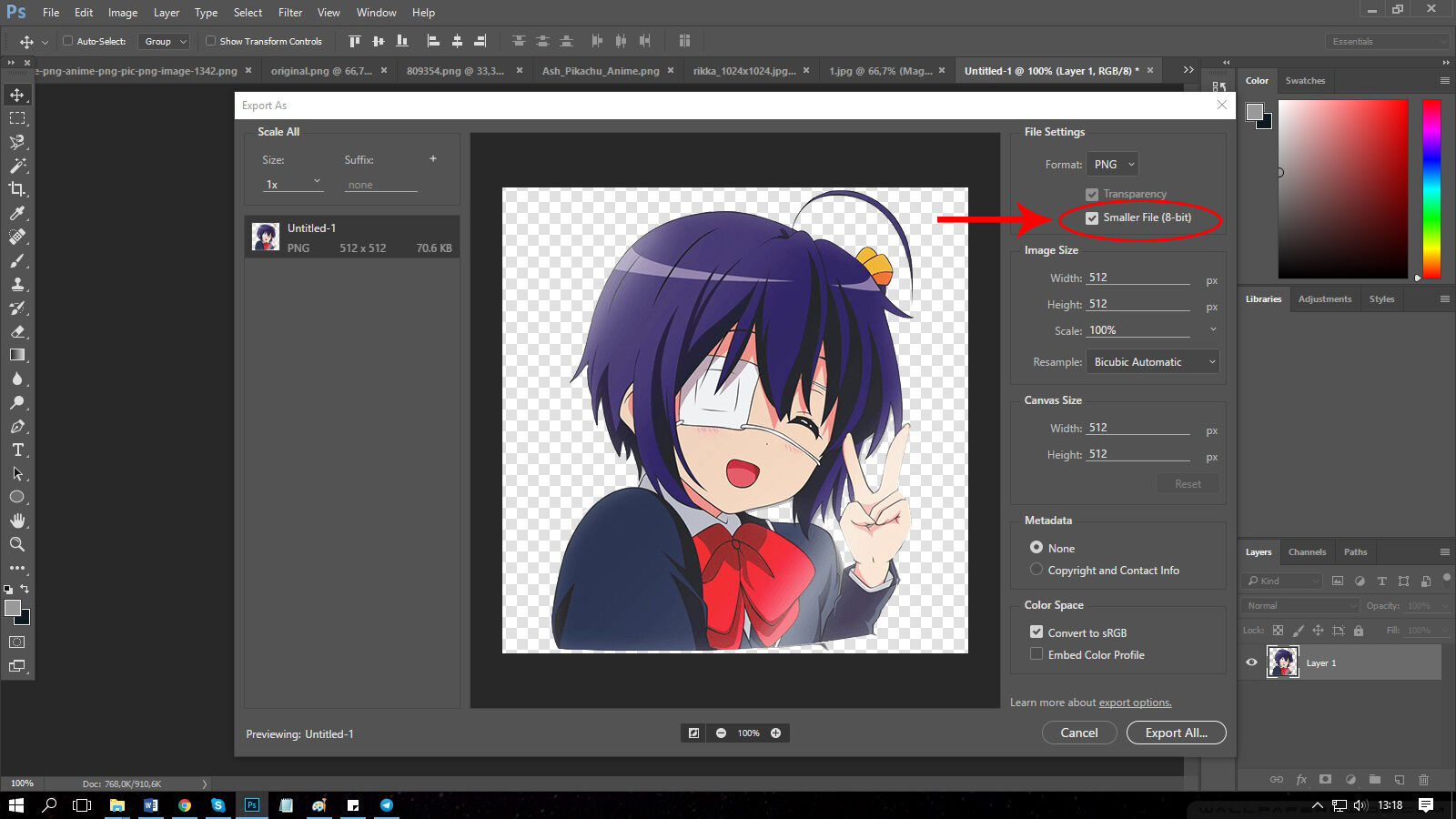Click zoom in plus in Export preview
Image resolution: width=1456 pixels, height=819 pixels.
click(776, 733)
